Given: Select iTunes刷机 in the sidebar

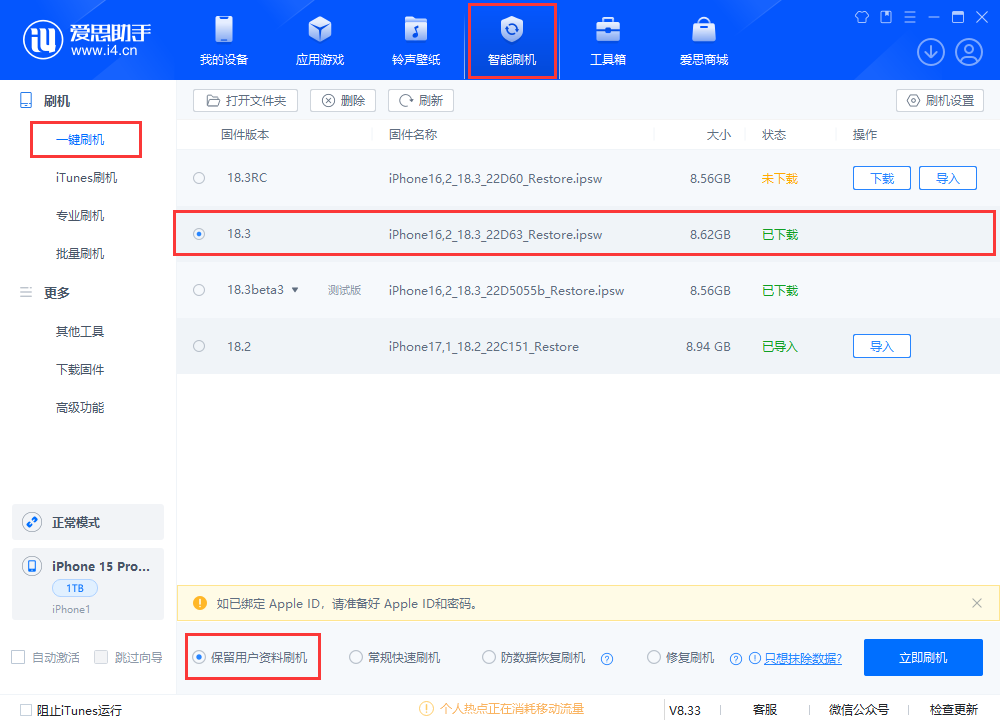Looking at the screenshot, I should coord(85,177).
